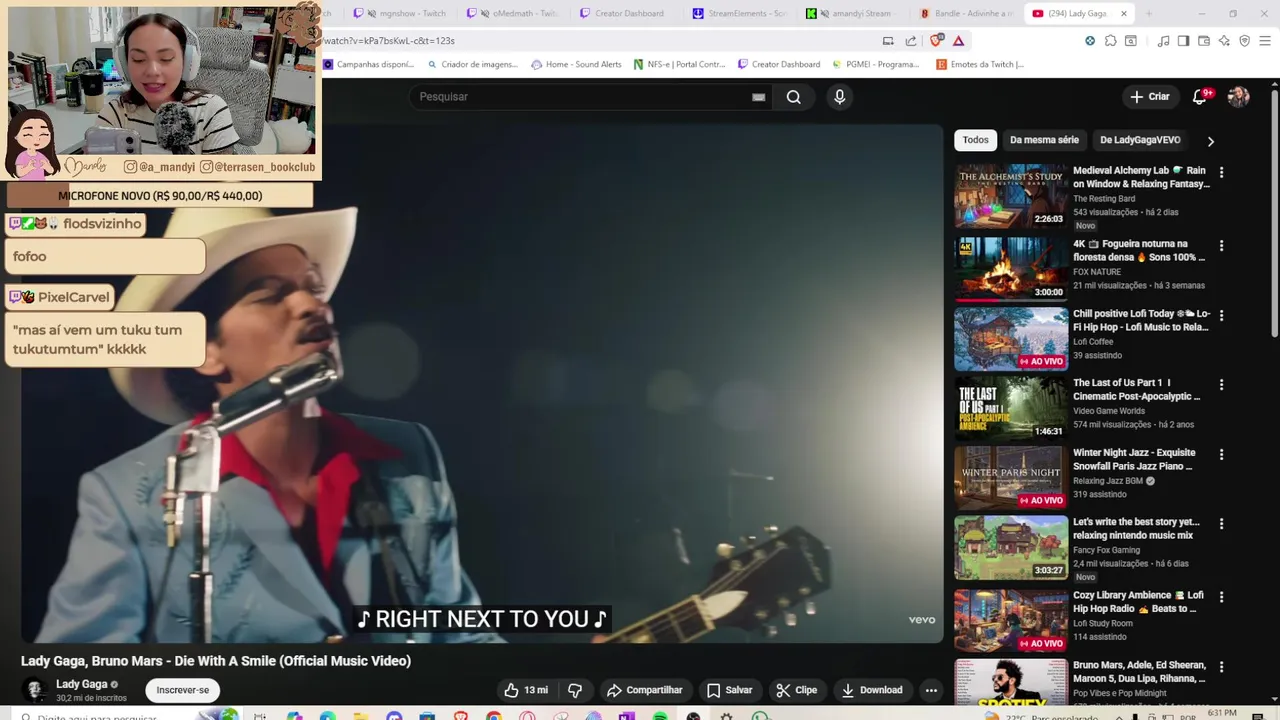
Task: Click the Lady Gaga channel avatar
Action: [35, 690]
